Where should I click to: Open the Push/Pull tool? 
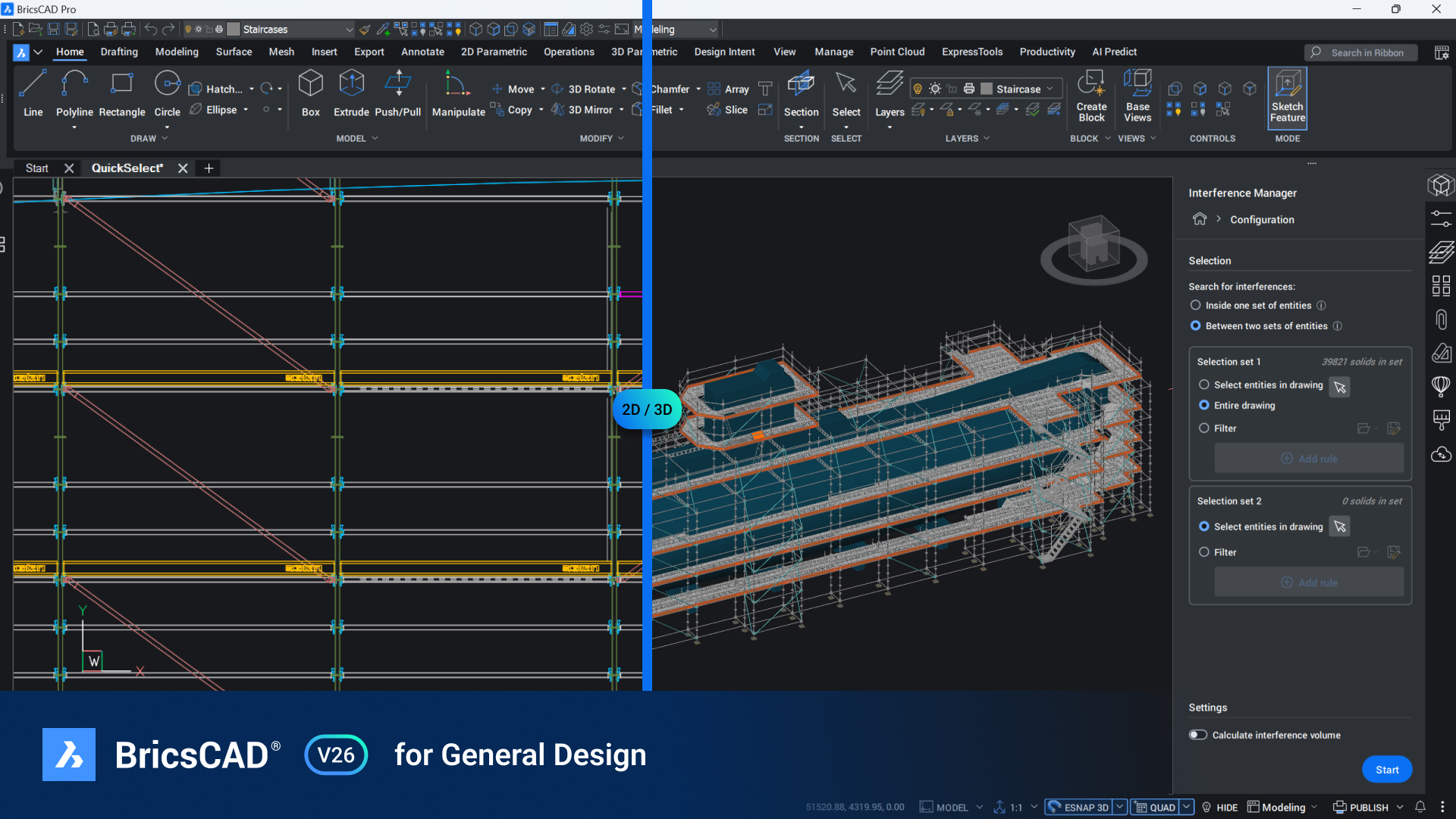397,91
